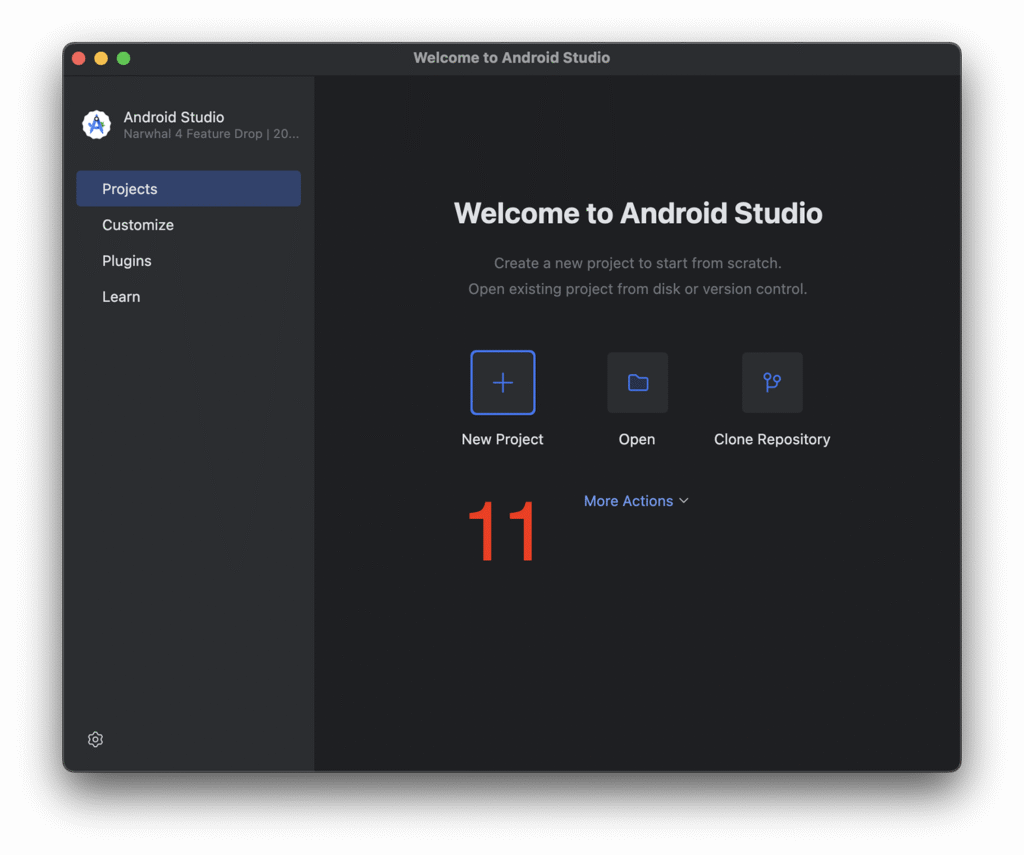Click the New Project text label
The width and height of the screenshot is (1024, 855).
(503, 440)
